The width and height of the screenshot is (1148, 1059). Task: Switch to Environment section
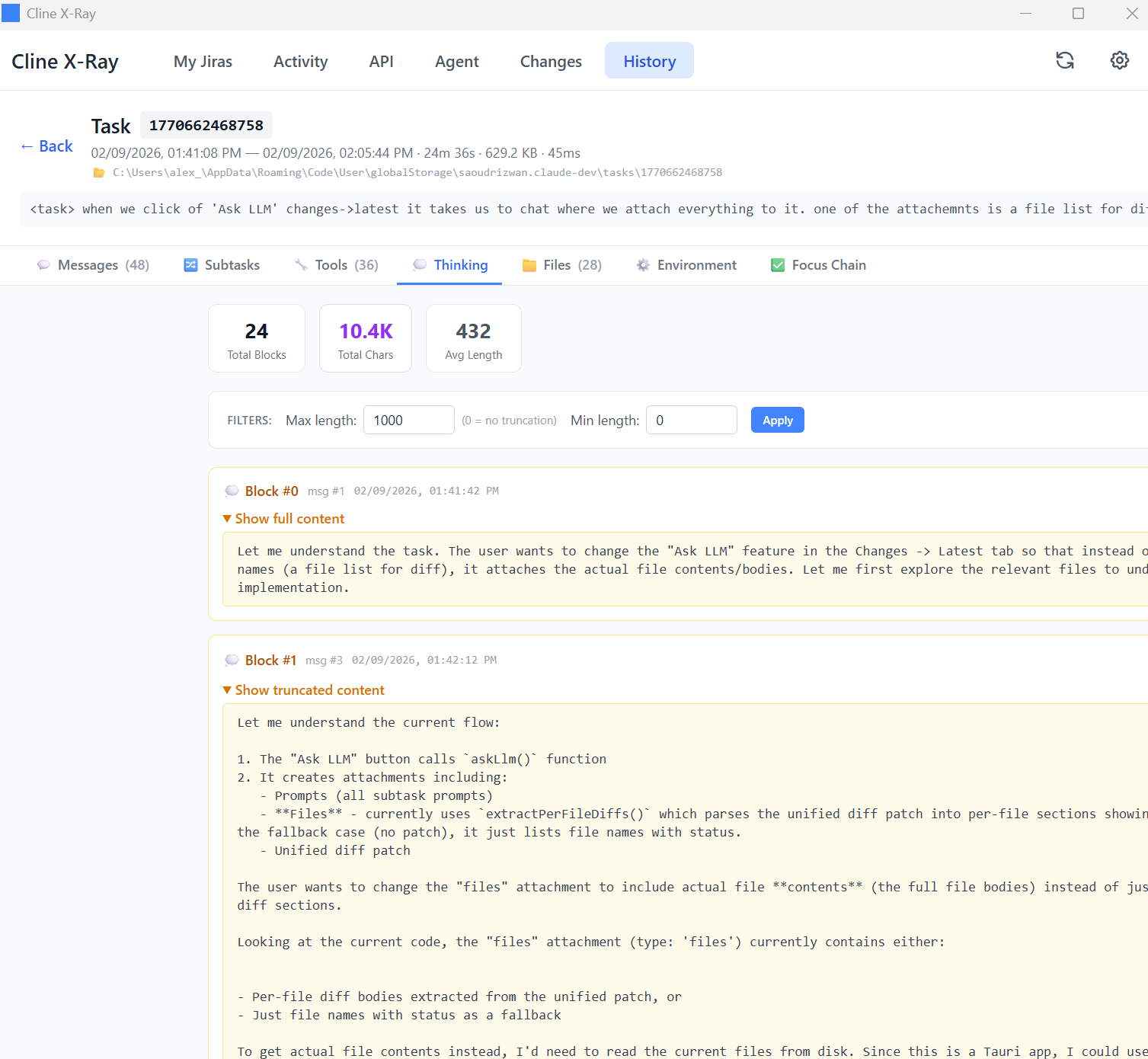pos(686,265)
